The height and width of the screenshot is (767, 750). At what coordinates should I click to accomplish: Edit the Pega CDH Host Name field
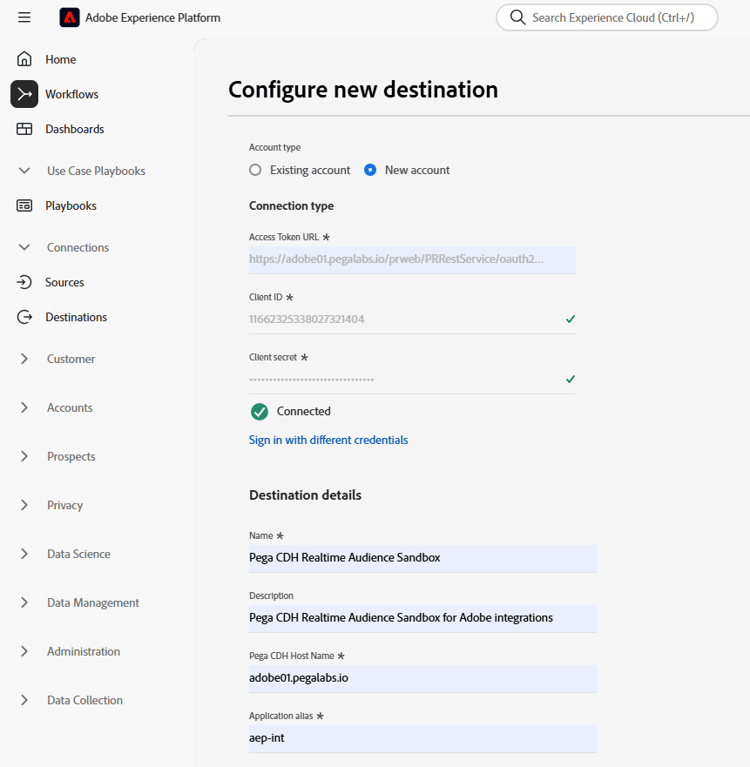point(422,678)
